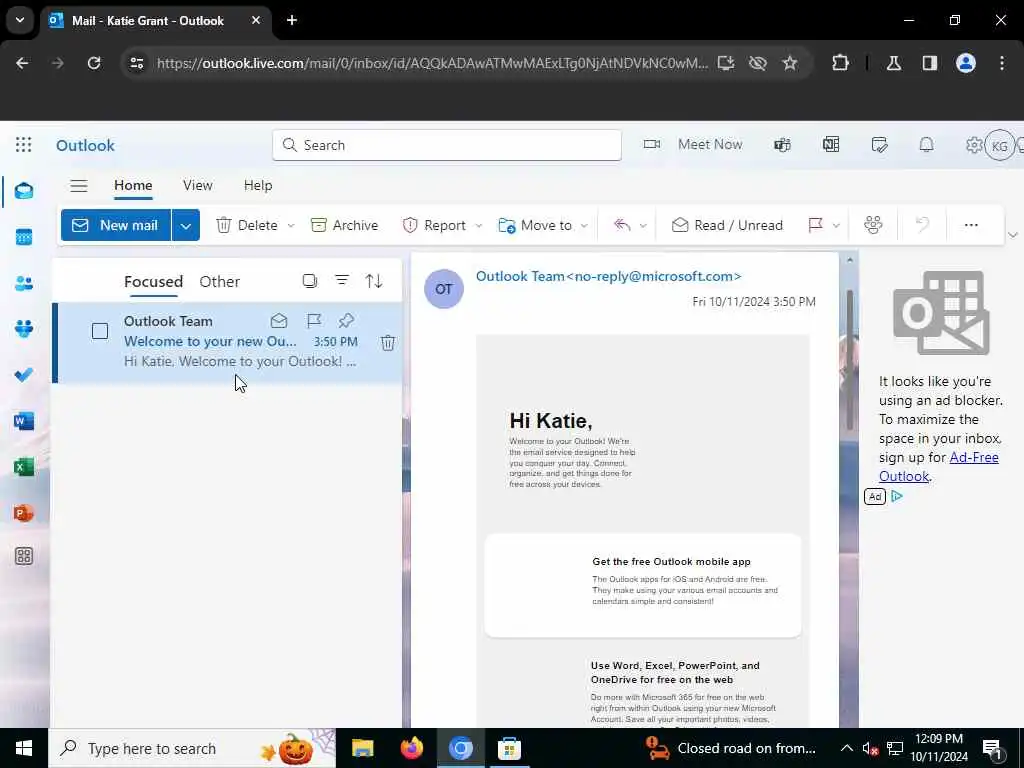Open OneNote feed icon in header

tap(831, 145)
